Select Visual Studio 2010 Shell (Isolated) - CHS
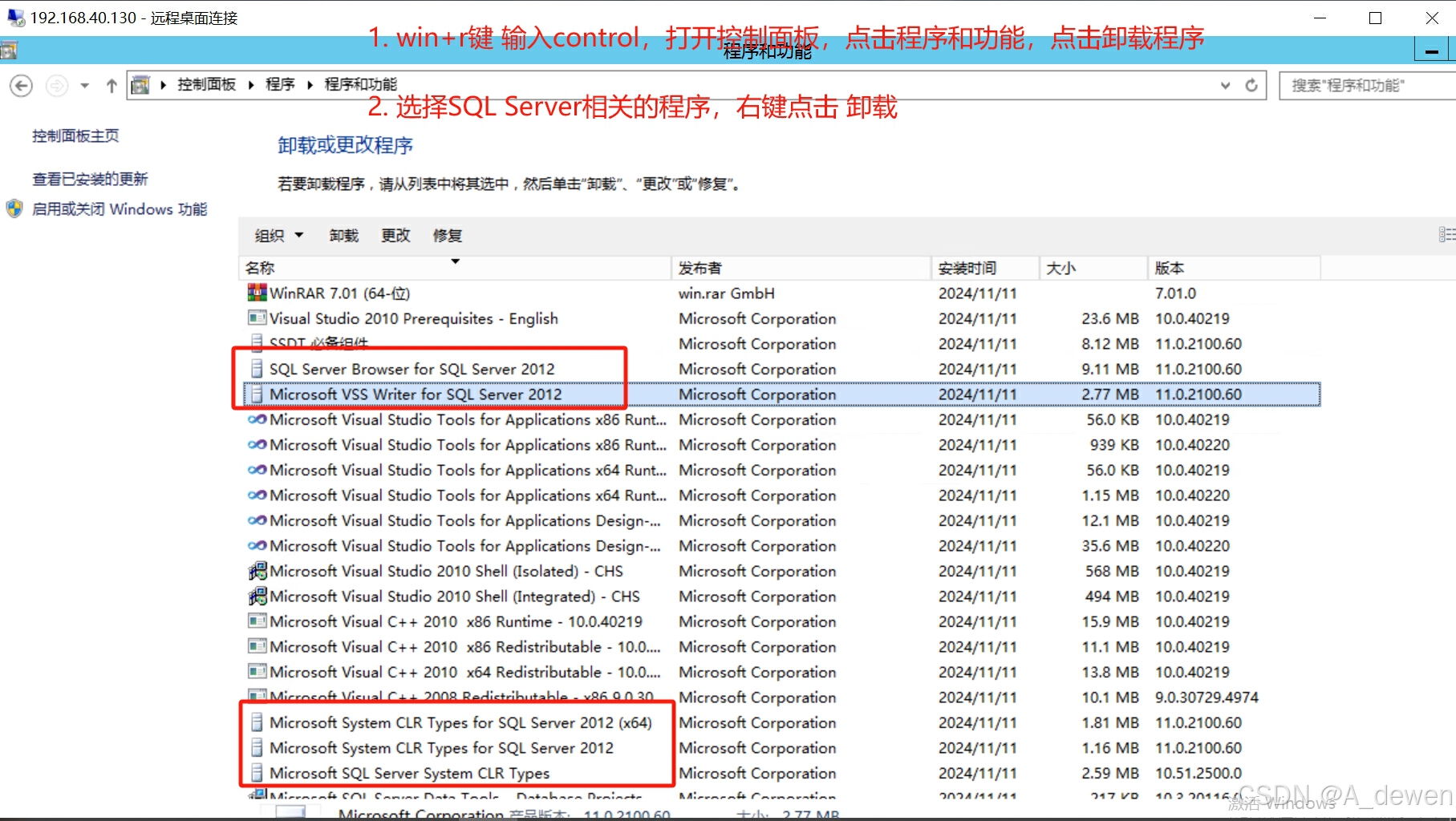1456x821 pixels. click(446, 571)
